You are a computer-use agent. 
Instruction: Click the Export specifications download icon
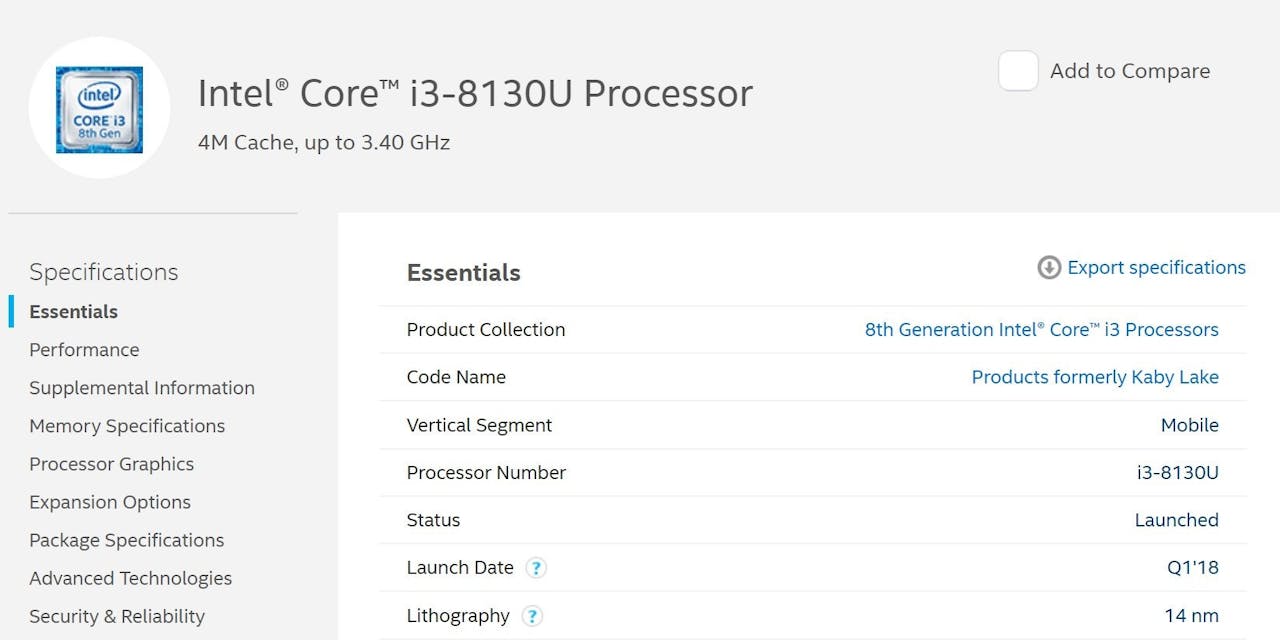click(1049, 268)
